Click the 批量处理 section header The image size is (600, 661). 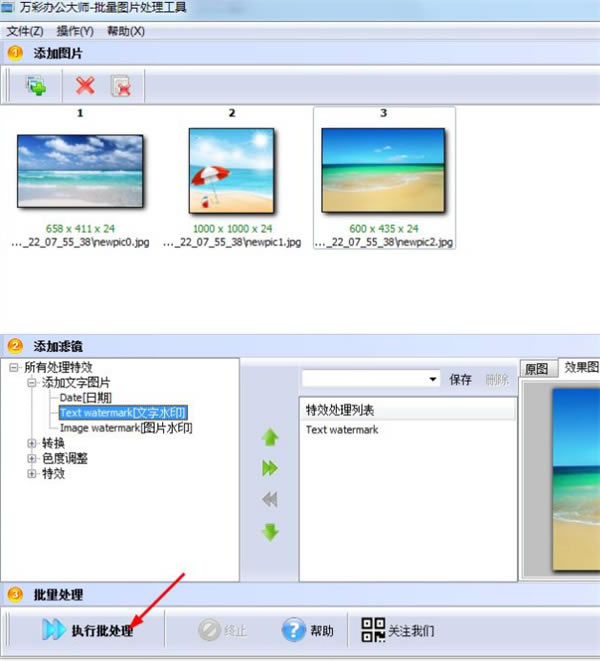[x=58, y=595]
